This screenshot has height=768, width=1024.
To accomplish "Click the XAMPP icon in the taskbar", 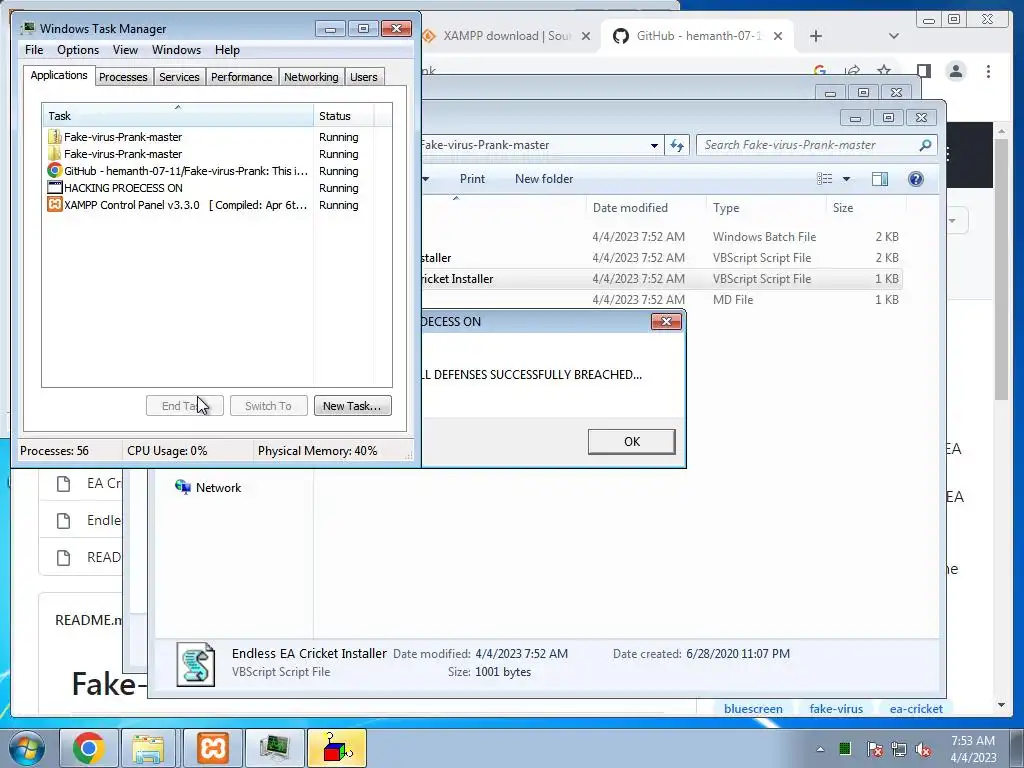I will [x=212, y=748].
